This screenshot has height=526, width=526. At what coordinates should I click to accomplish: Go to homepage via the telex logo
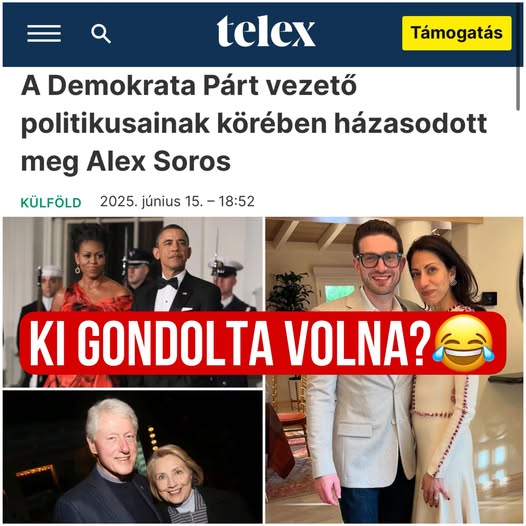[266, 31]
